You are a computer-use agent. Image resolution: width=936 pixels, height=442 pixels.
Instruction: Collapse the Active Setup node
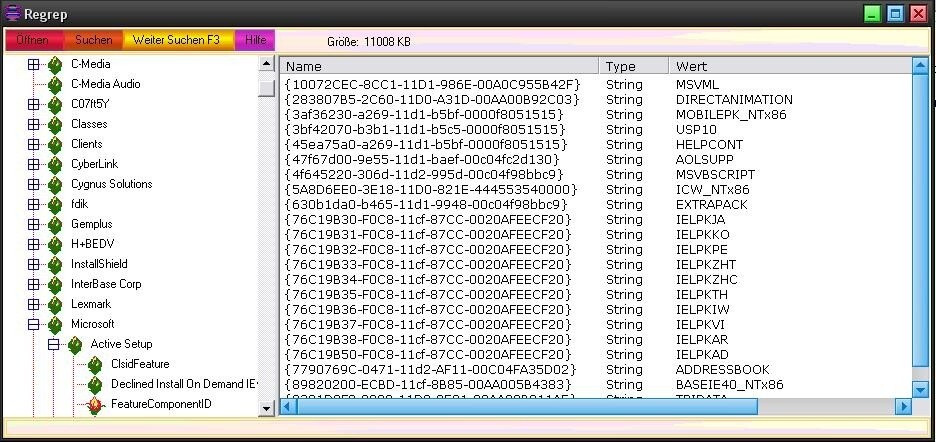click(x=53, y=344)
